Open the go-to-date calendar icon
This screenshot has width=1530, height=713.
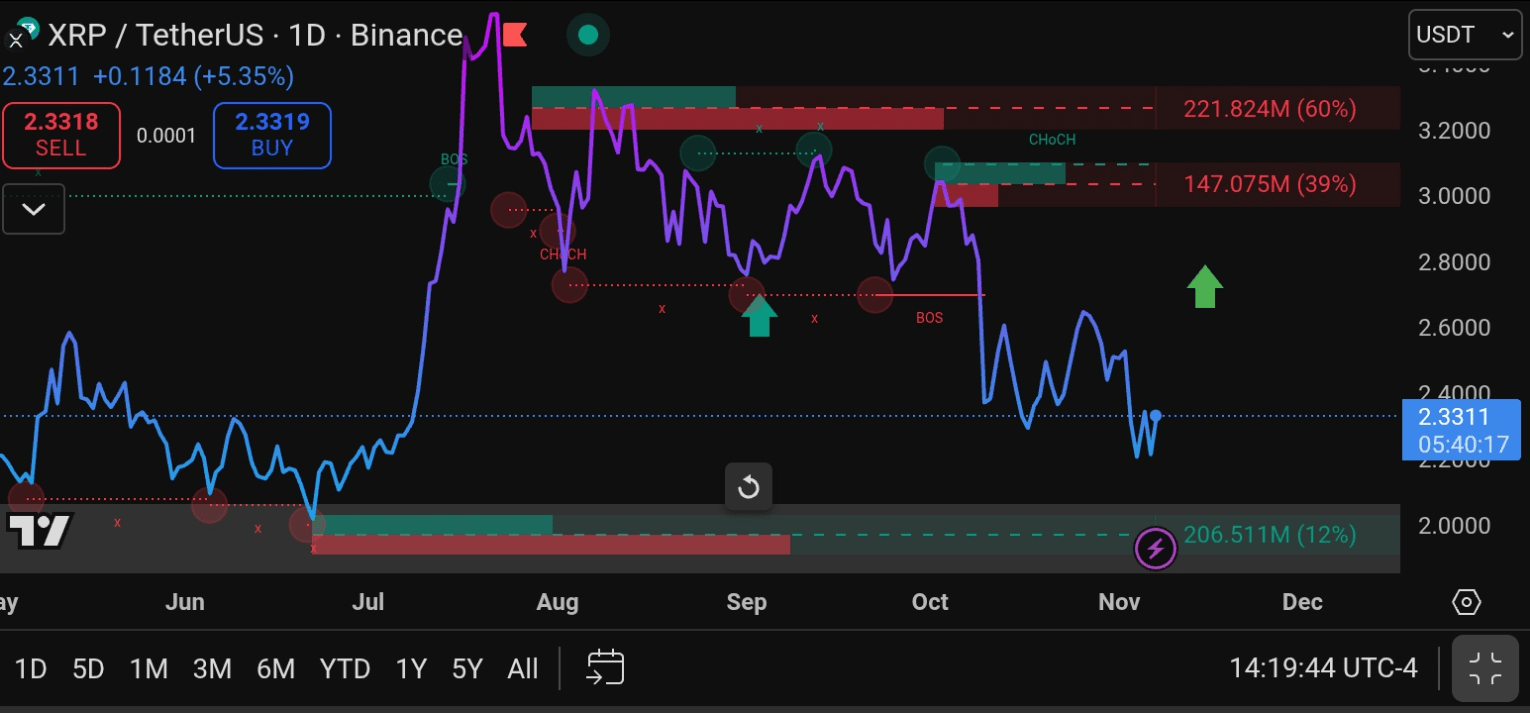coord(605,667)
